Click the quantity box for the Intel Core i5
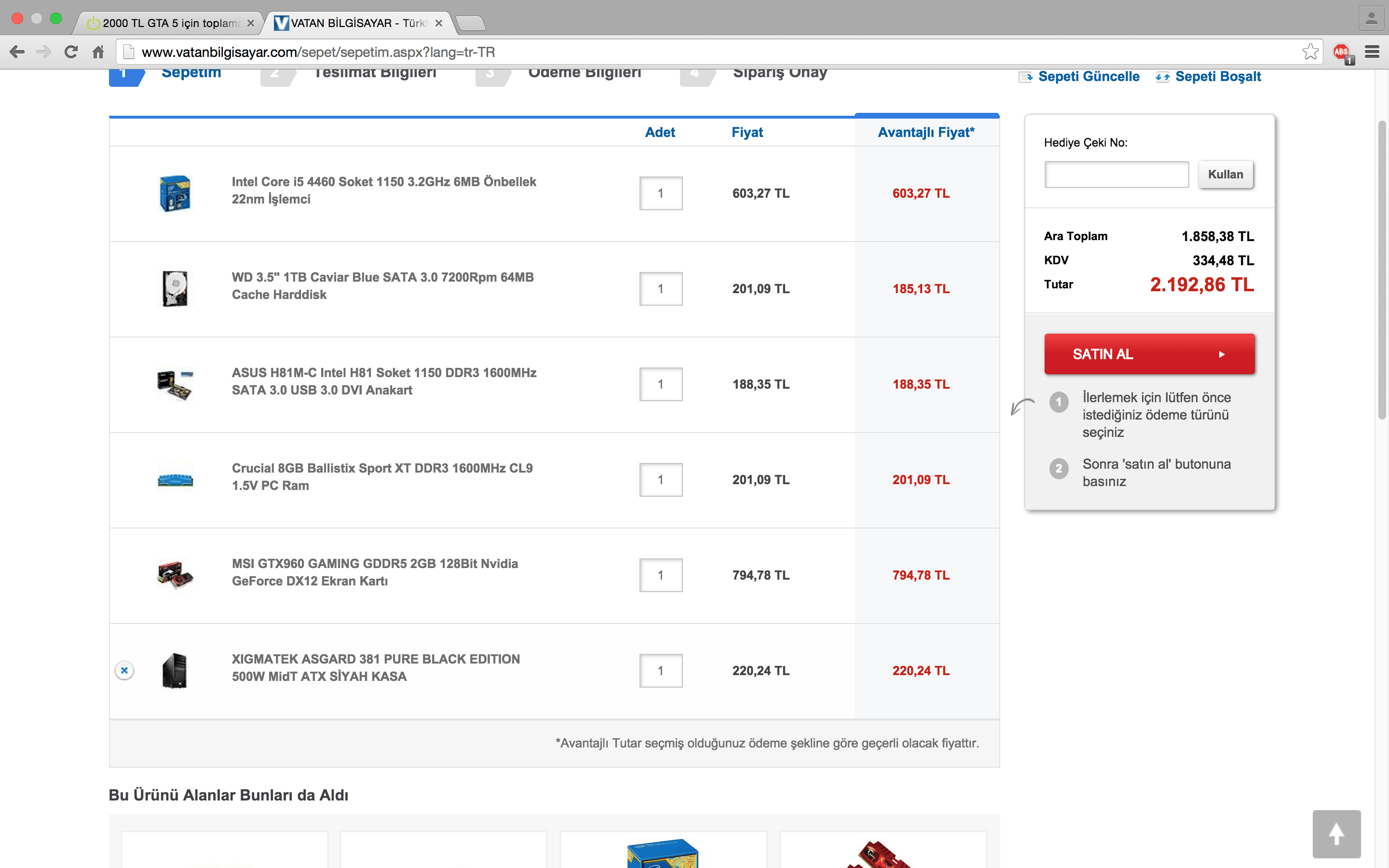The height and width of the screenshot is (868, 1389). (661, 193)
